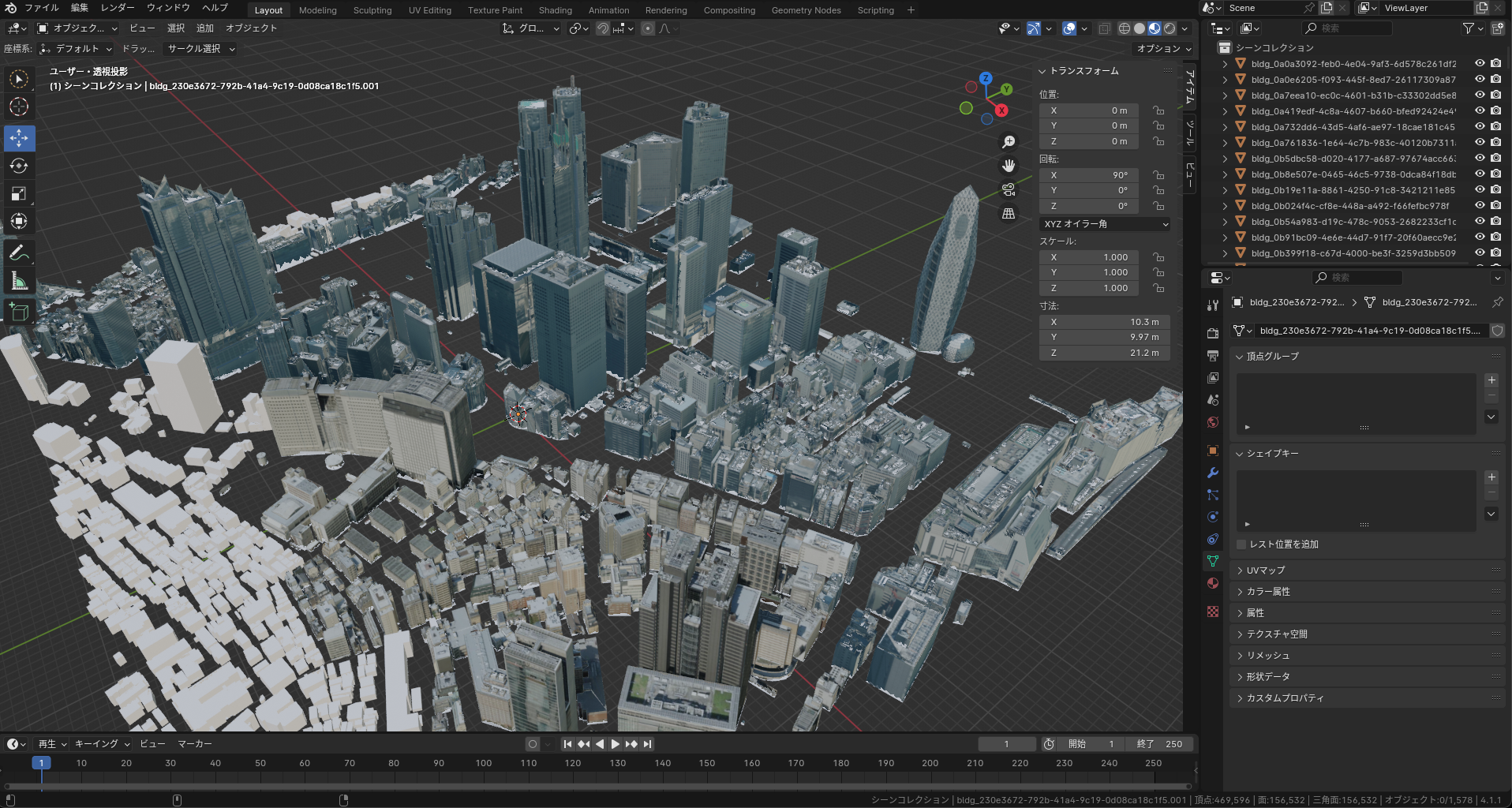This screenshot has width=1512, height=808.
Task: Jump to the end frame on the timeline
Action: (647, 743)
